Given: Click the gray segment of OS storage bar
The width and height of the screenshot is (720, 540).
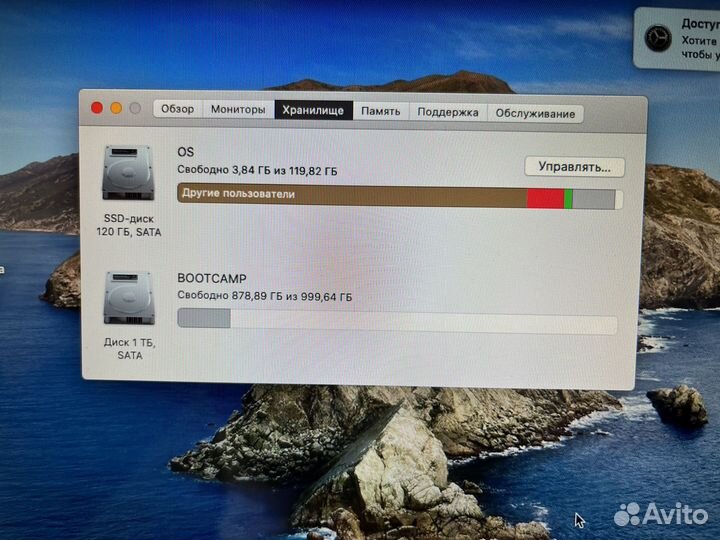Looking at the screenshot, I should [x=594, y=200].
